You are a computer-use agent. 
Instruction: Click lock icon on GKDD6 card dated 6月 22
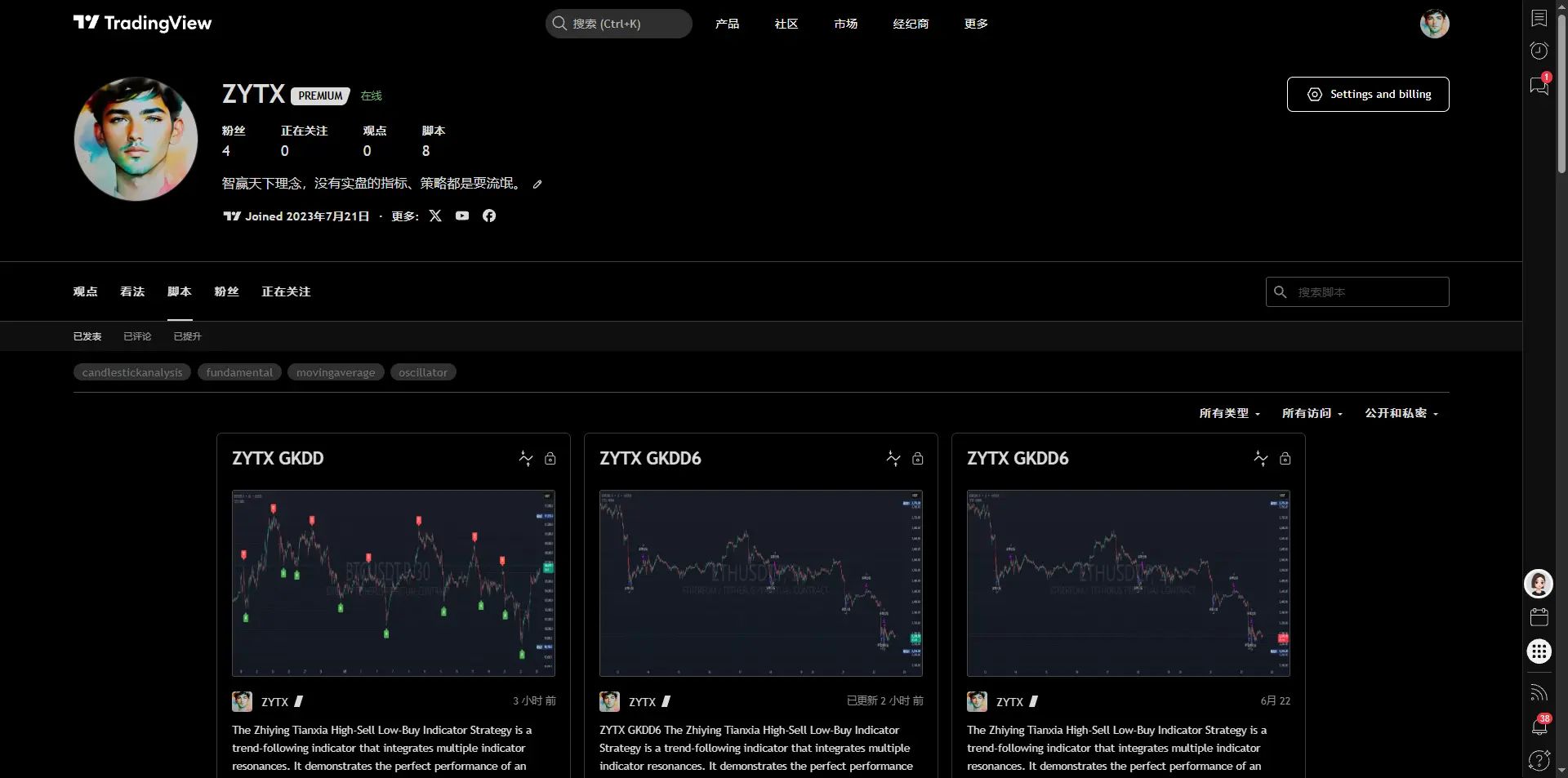pos(1285,459)
